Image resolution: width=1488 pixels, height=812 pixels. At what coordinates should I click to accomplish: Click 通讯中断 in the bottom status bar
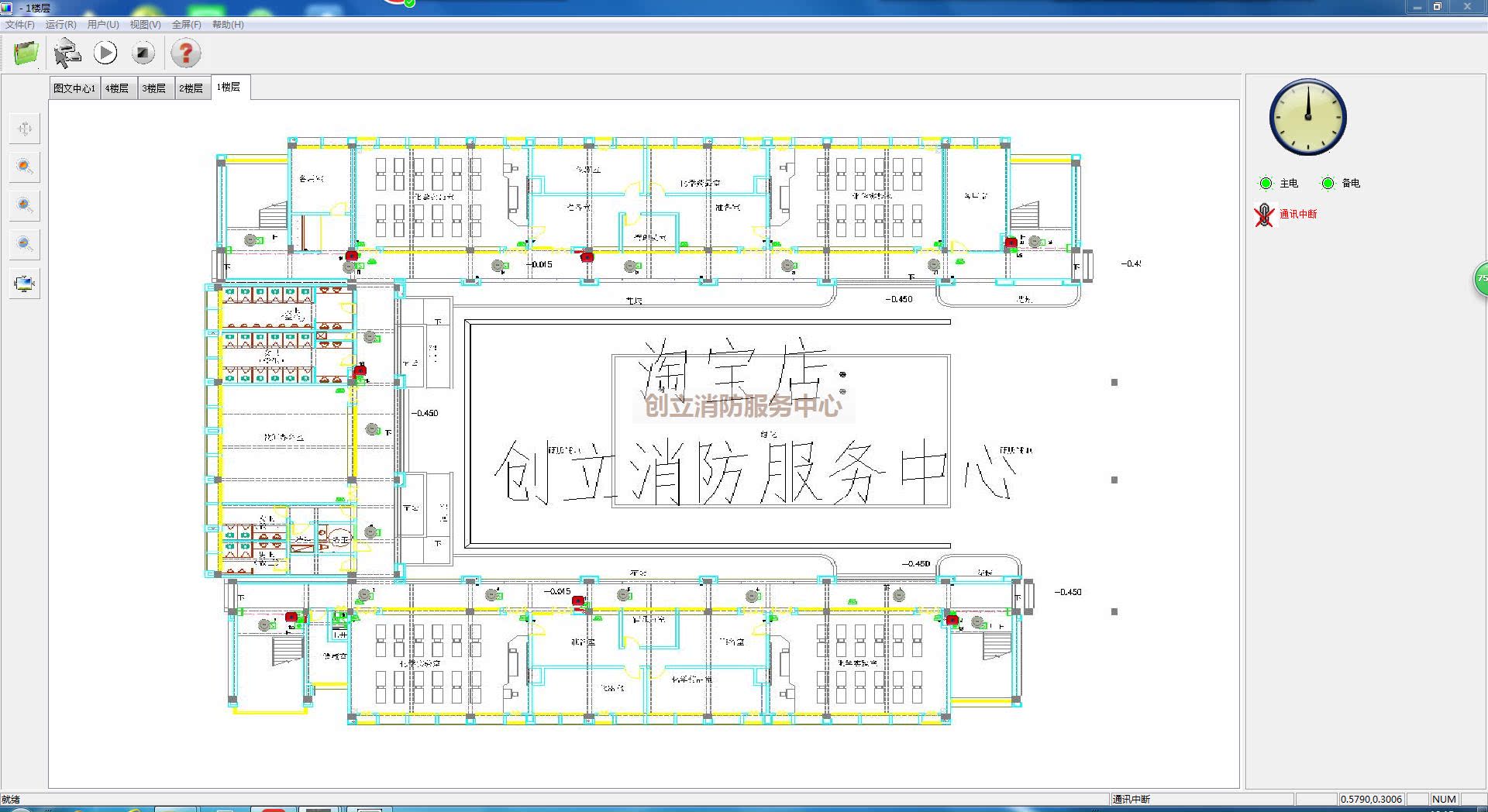[1131, 799]
